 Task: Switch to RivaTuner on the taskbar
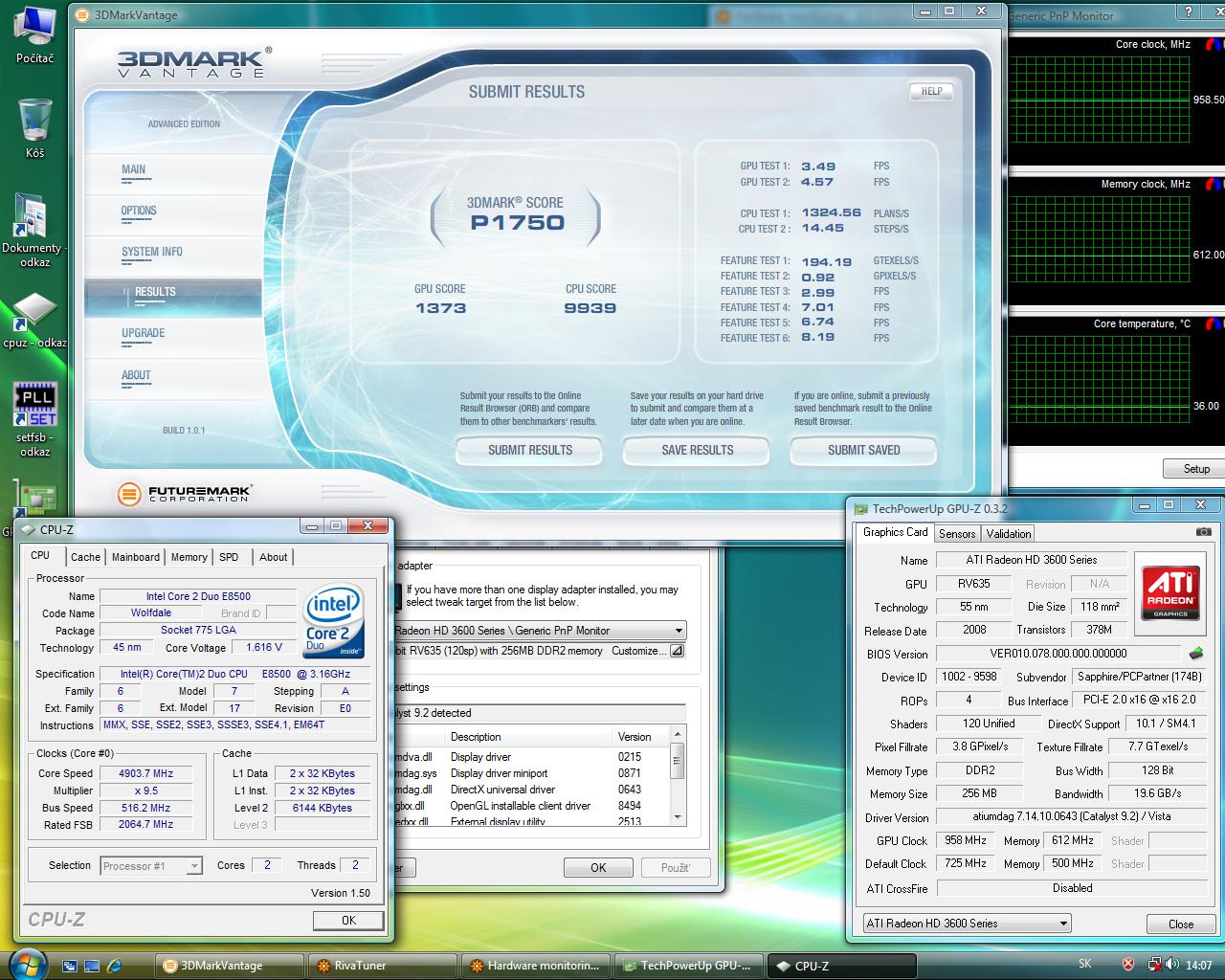click(x=381, y=966)
